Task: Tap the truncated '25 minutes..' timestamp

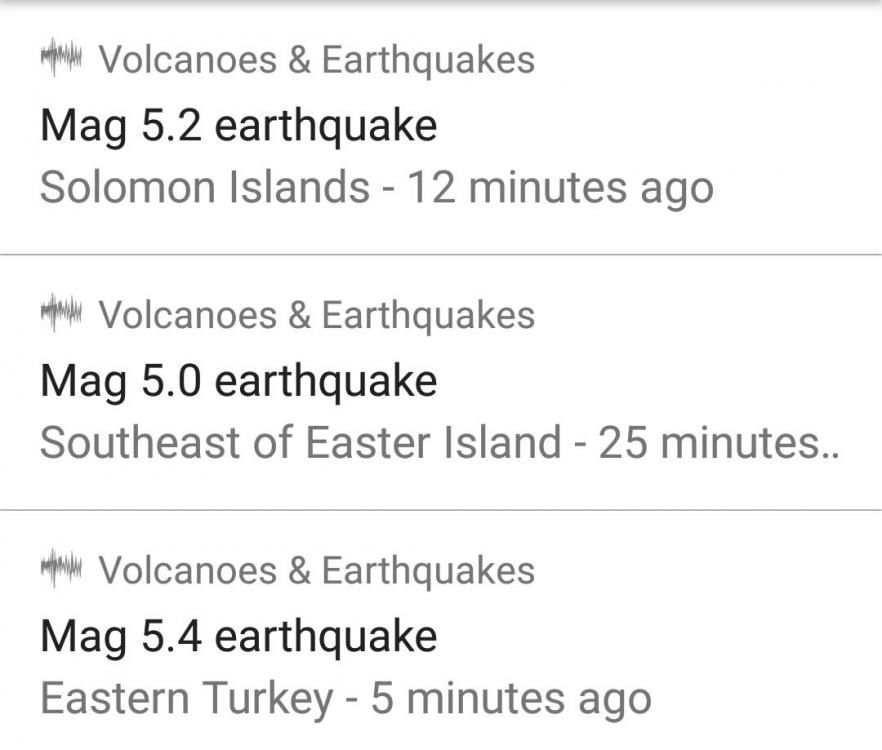Action: [x=718, y=442]
